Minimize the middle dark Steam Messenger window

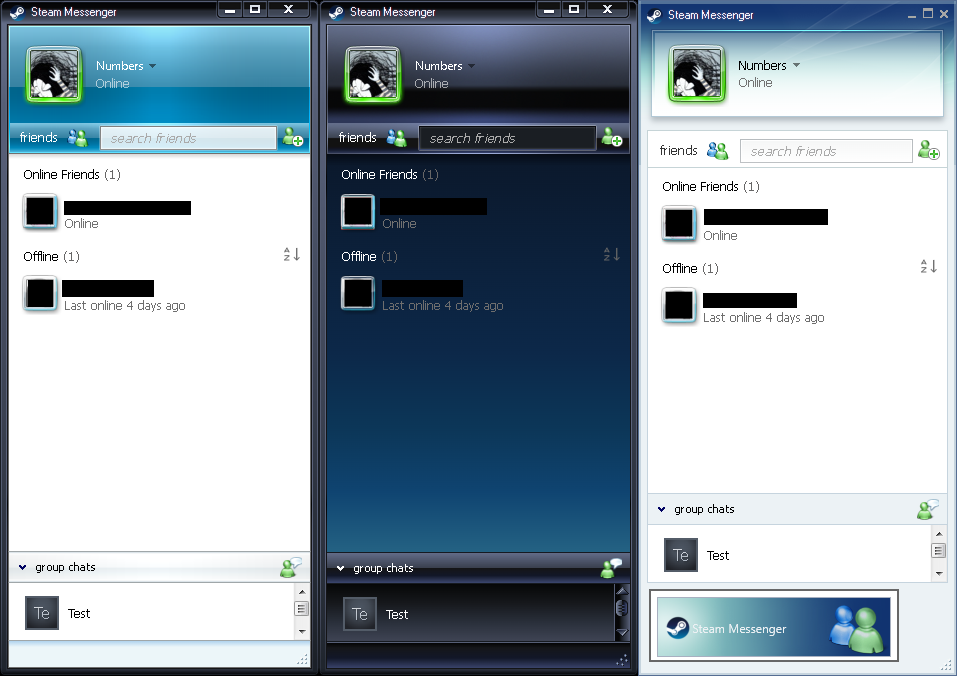(x=549, y=9)
